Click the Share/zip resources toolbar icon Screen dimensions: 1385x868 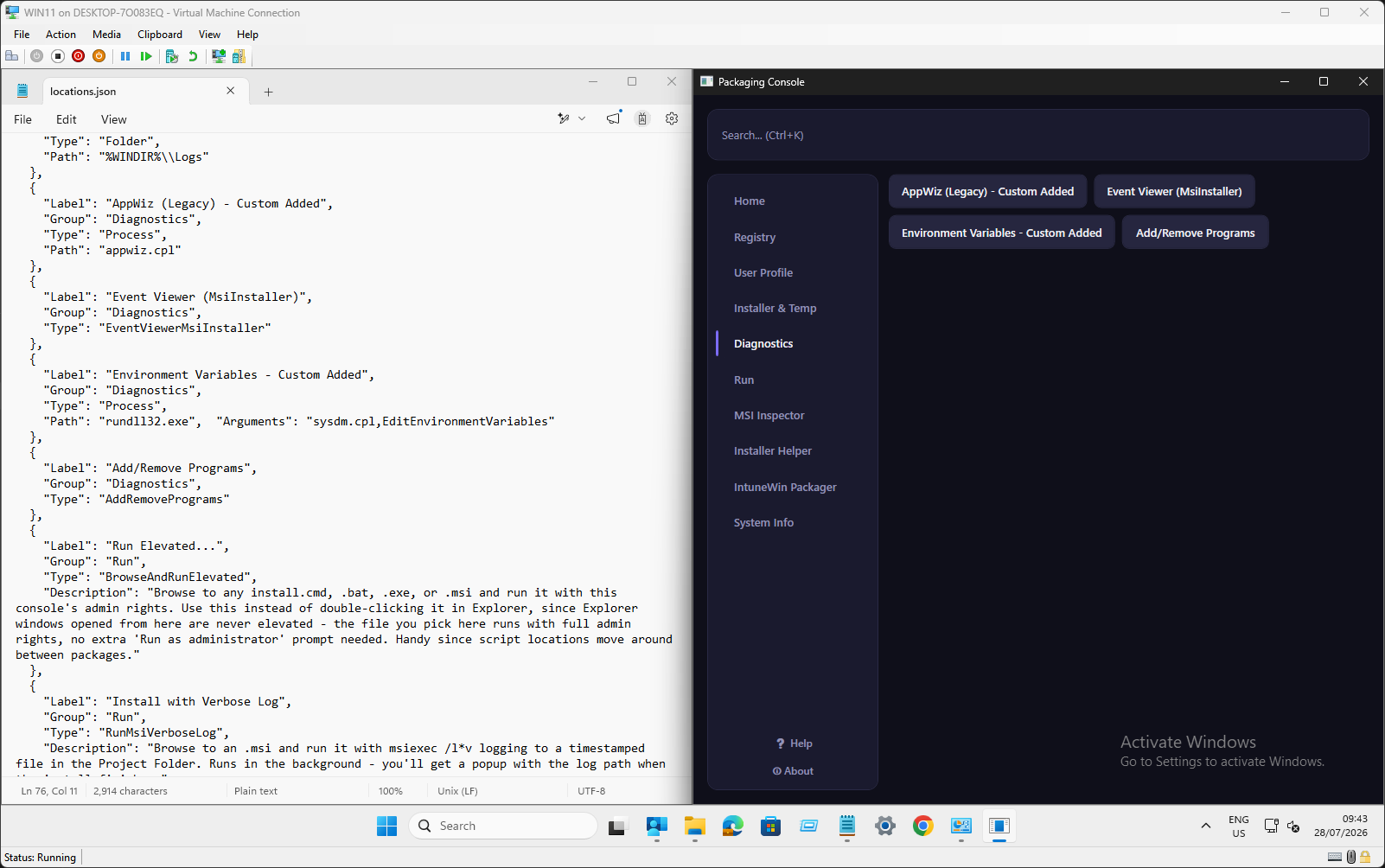coord(239,56)
